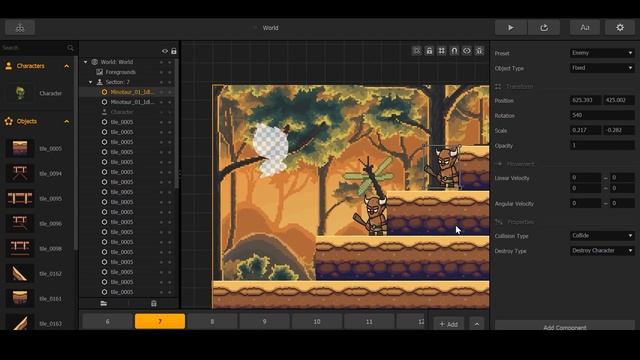The image size is (640, 360).
Task: Toggle the eye column header in outliner
Action: pyautogui.click(x=164, y=51)
